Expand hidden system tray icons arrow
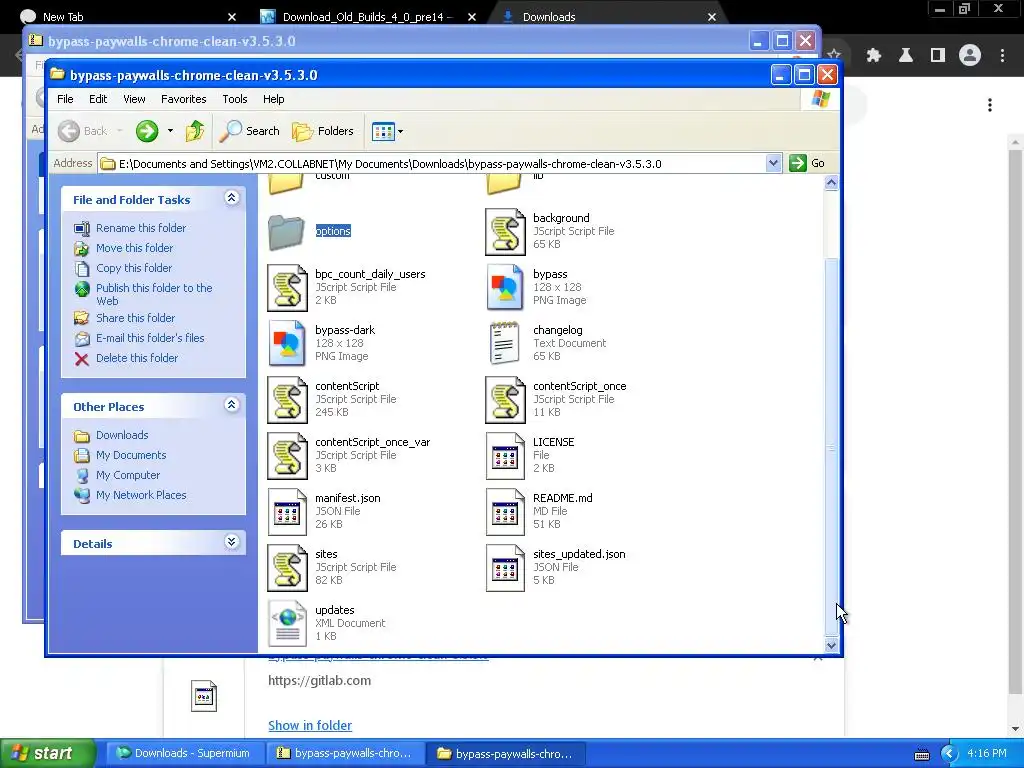This screenshot has width=1024, height=768. pos(949,754)
